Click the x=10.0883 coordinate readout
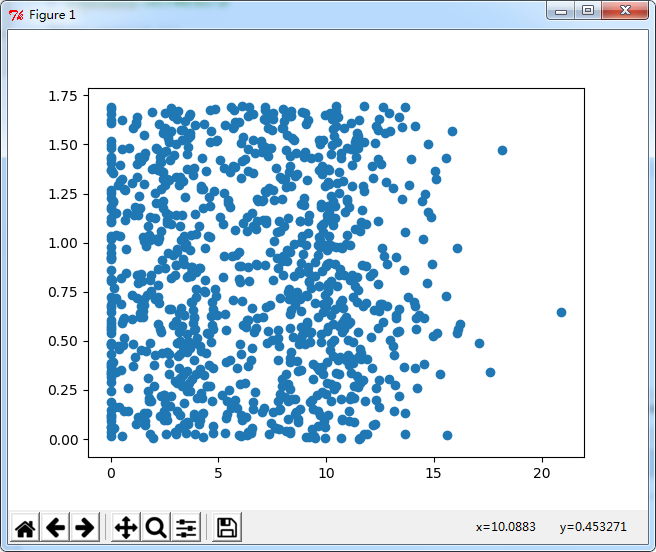This screenshot has width=656, height=552. coord(505,526)
